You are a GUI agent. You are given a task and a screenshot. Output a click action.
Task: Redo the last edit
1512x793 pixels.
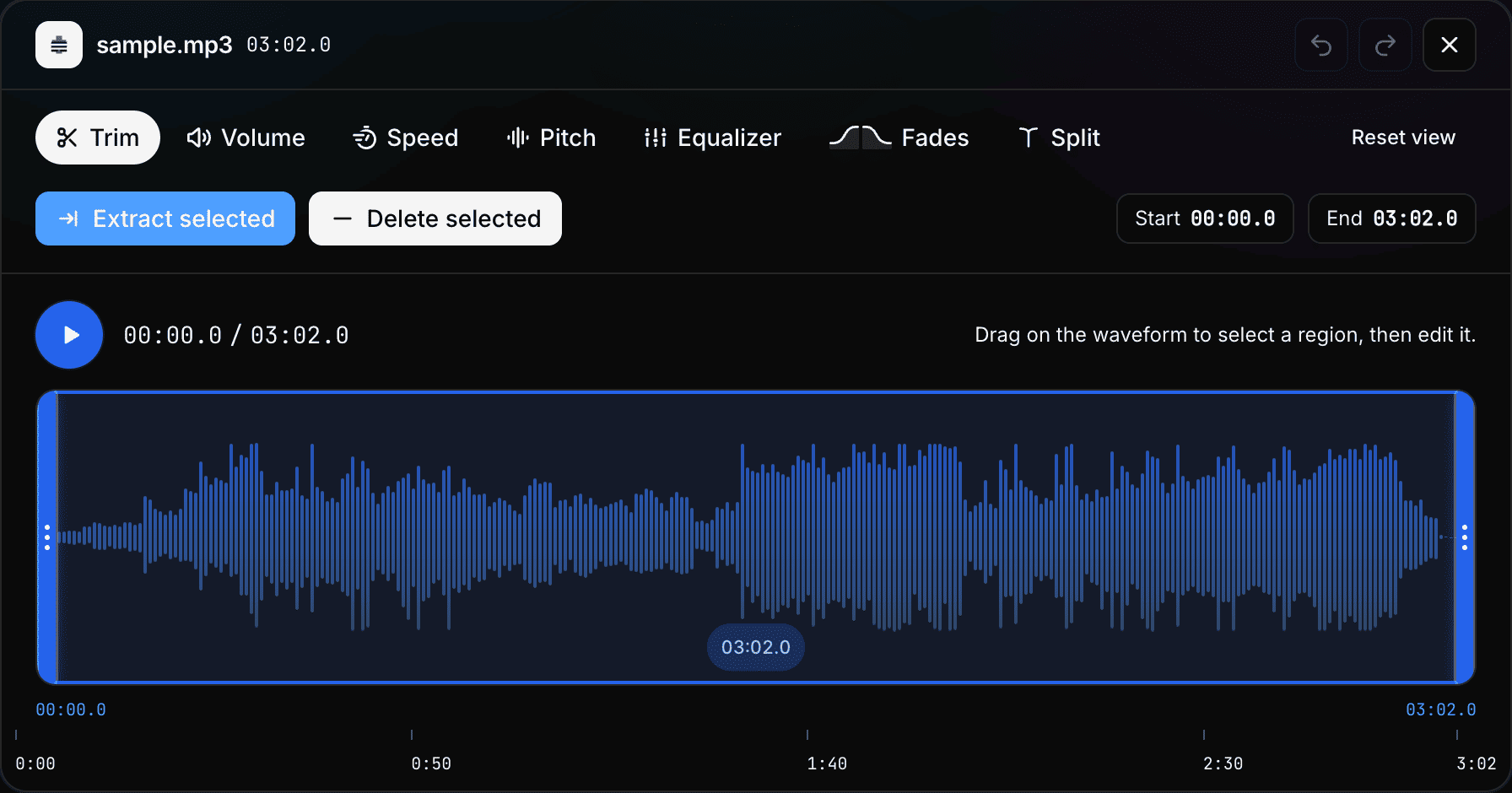click(x=1385, y=45)
